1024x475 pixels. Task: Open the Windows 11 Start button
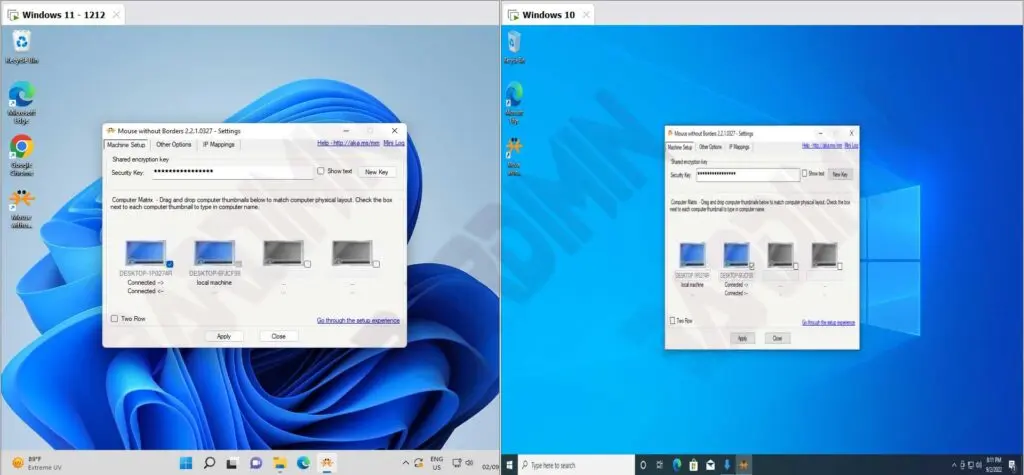(186, 463)
